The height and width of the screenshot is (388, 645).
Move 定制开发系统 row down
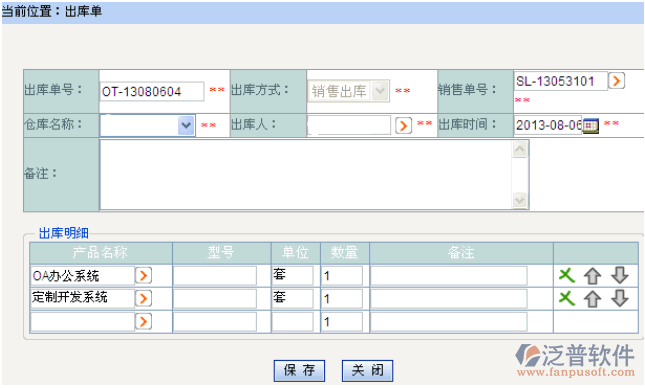tap(619, 298)
